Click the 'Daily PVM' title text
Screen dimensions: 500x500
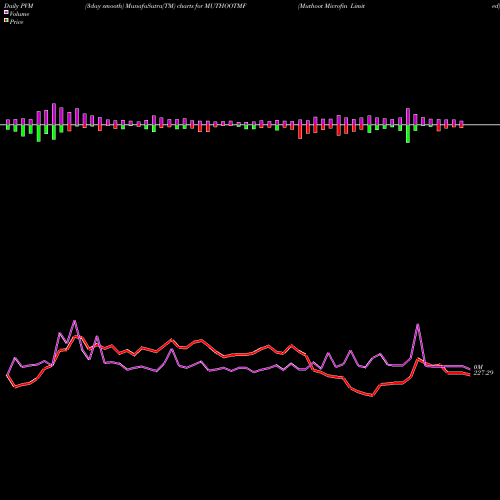19,6
